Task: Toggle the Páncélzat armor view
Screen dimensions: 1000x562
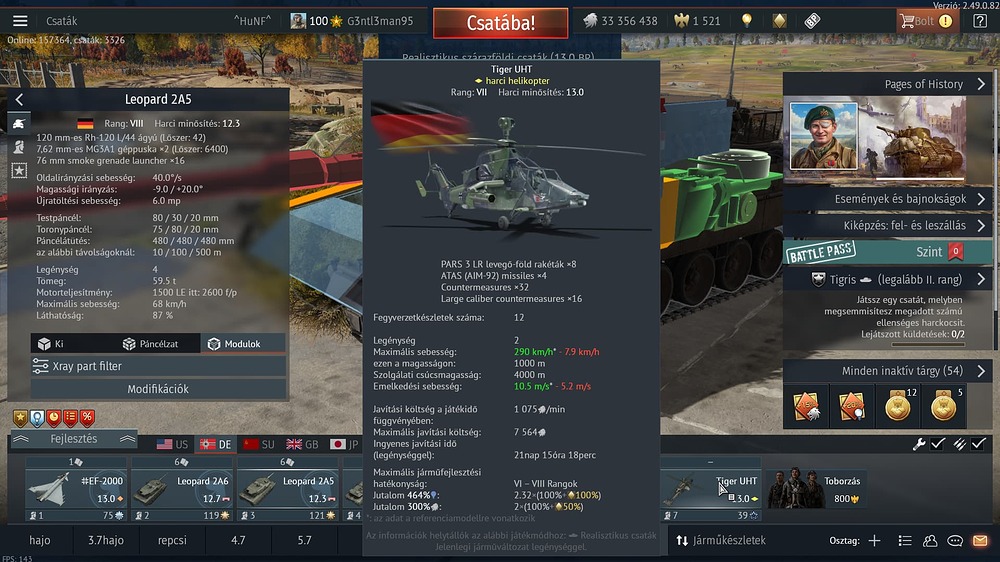Action: pyautogui.click(x=151, y=344)
